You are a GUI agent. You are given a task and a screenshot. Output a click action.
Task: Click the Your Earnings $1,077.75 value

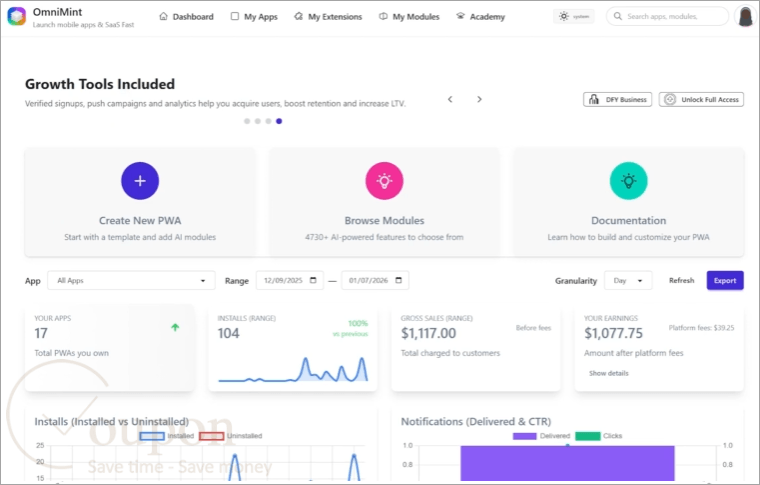tap(613, 333)
